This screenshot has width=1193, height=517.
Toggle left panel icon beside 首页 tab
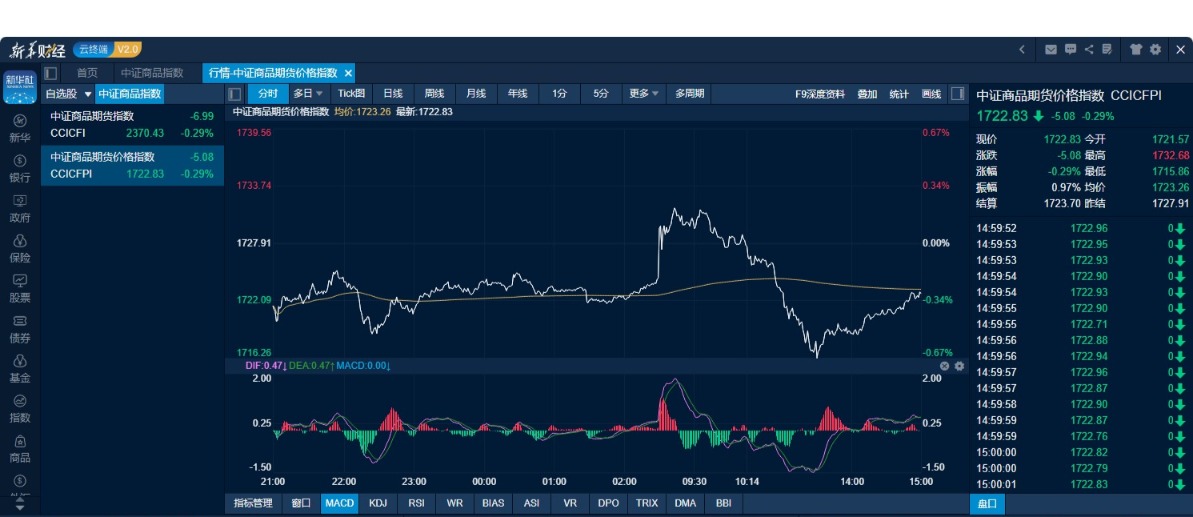51,73
